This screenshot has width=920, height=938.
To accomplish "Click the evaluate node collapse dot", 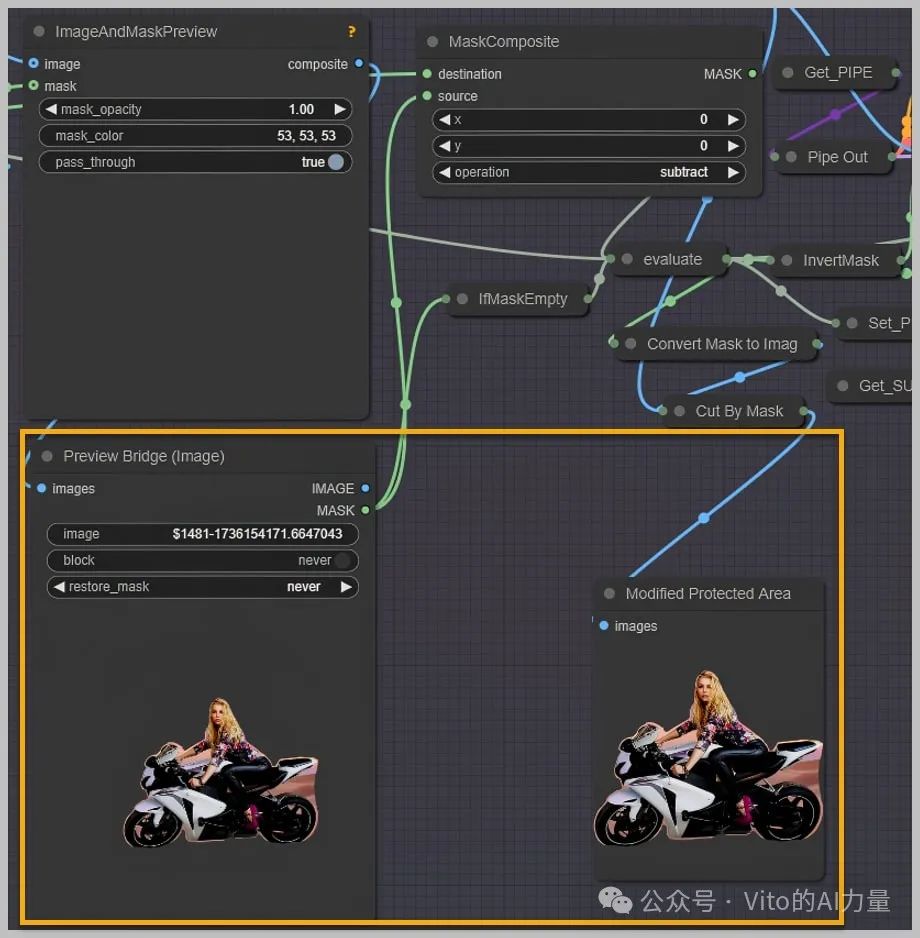I will (627, 259).
